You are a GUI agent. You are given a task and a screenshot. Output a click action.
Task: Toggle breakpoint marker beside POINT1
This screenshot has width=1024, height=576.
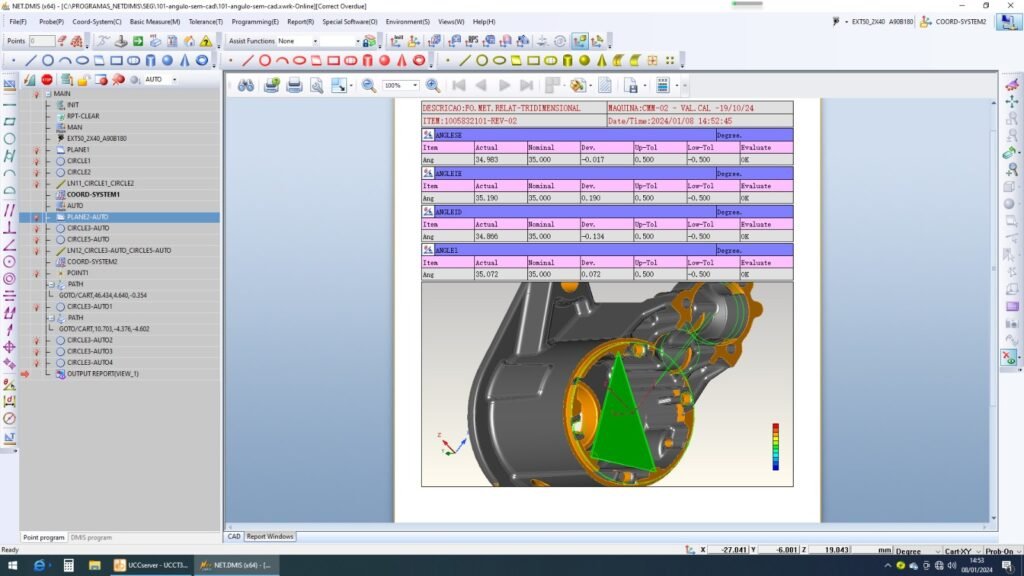click(36, 273)
